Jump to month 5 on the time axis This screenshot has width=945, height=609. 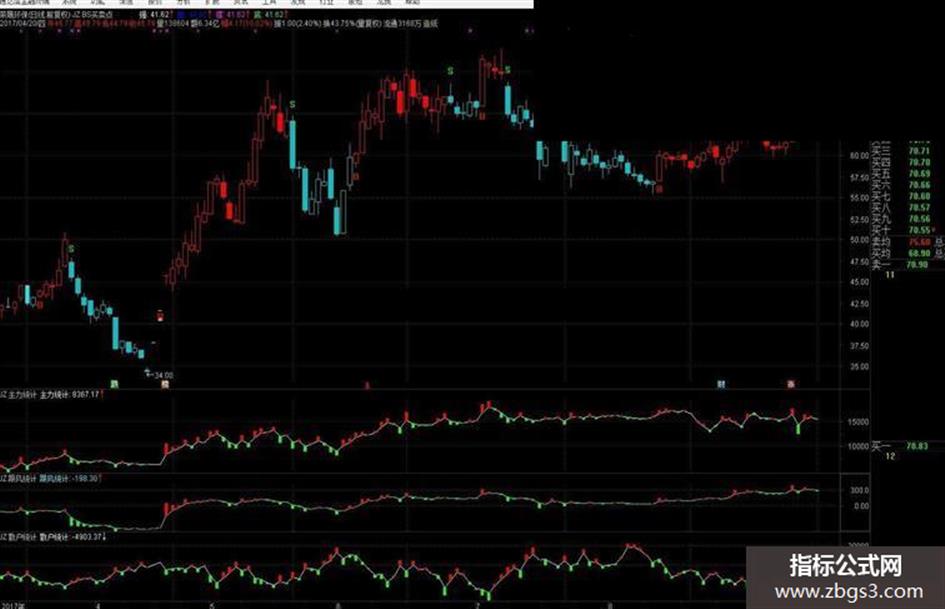(212, 605)
